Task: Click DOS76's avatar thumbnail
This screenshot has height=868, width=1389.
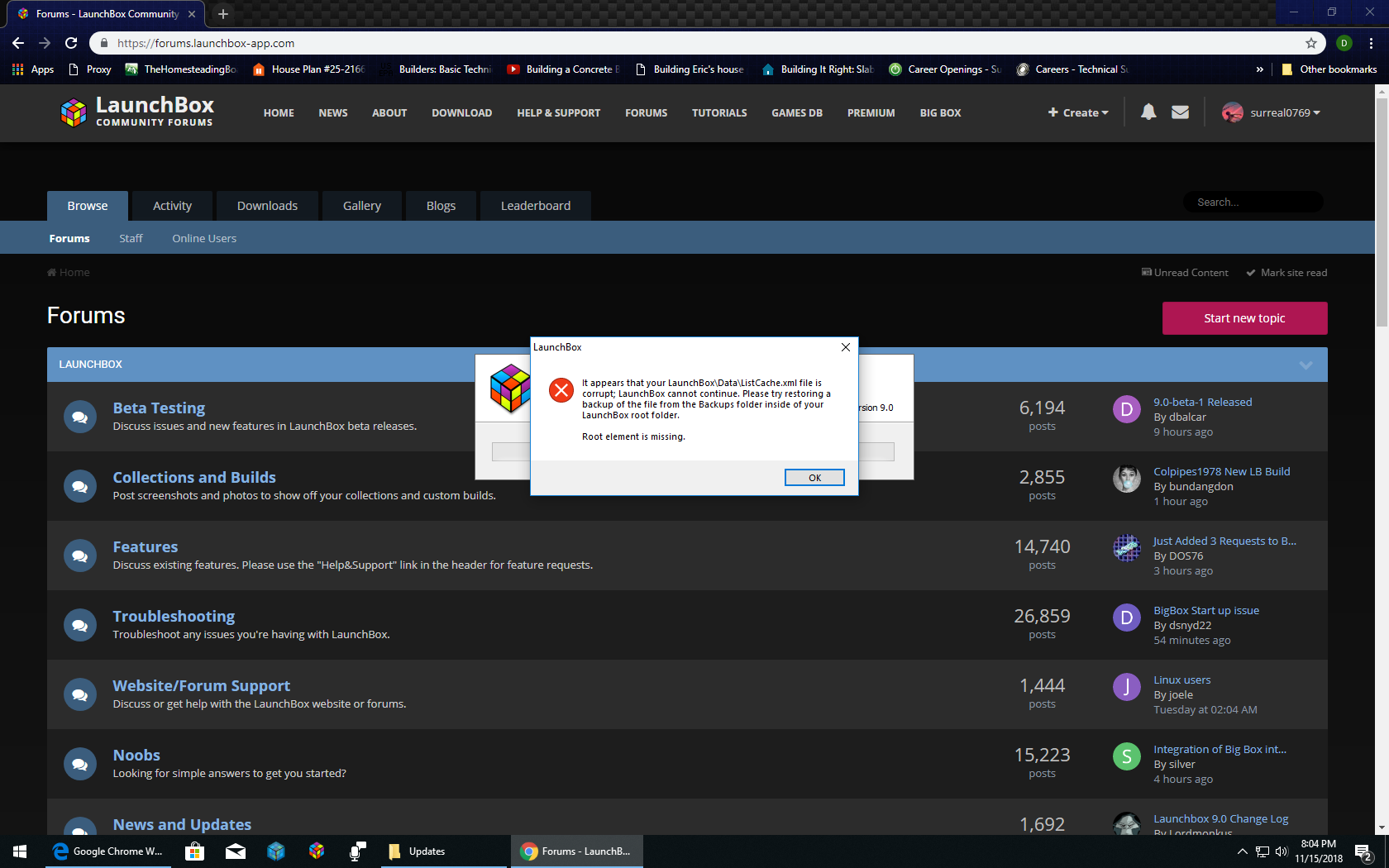Action: pyautogui.click(x=1126, y=548)
